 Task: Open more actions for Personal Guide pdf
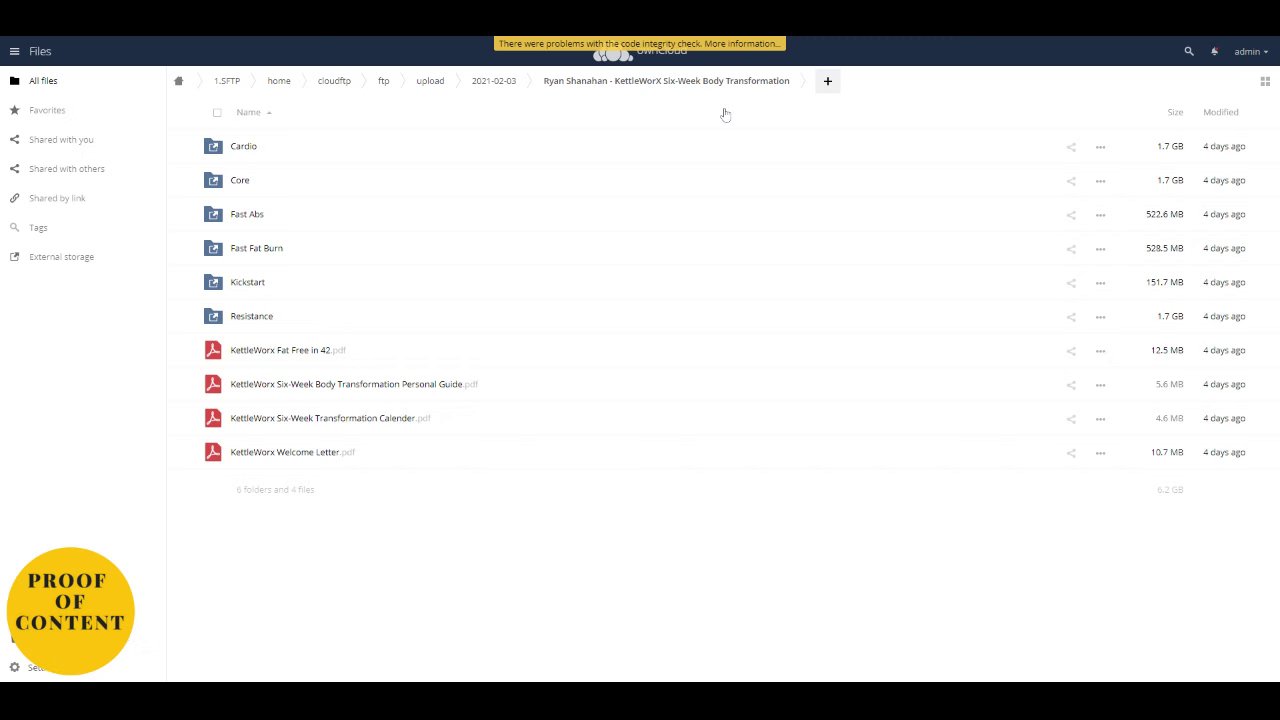1100,385
